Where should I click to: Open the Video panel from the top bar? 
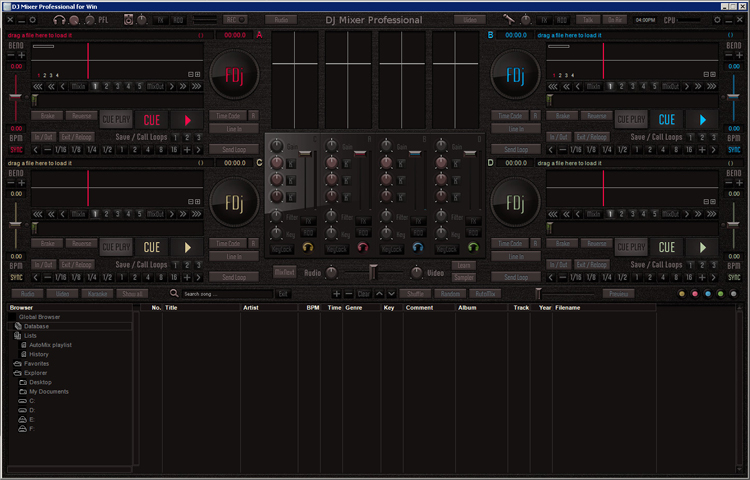[470, 20]
